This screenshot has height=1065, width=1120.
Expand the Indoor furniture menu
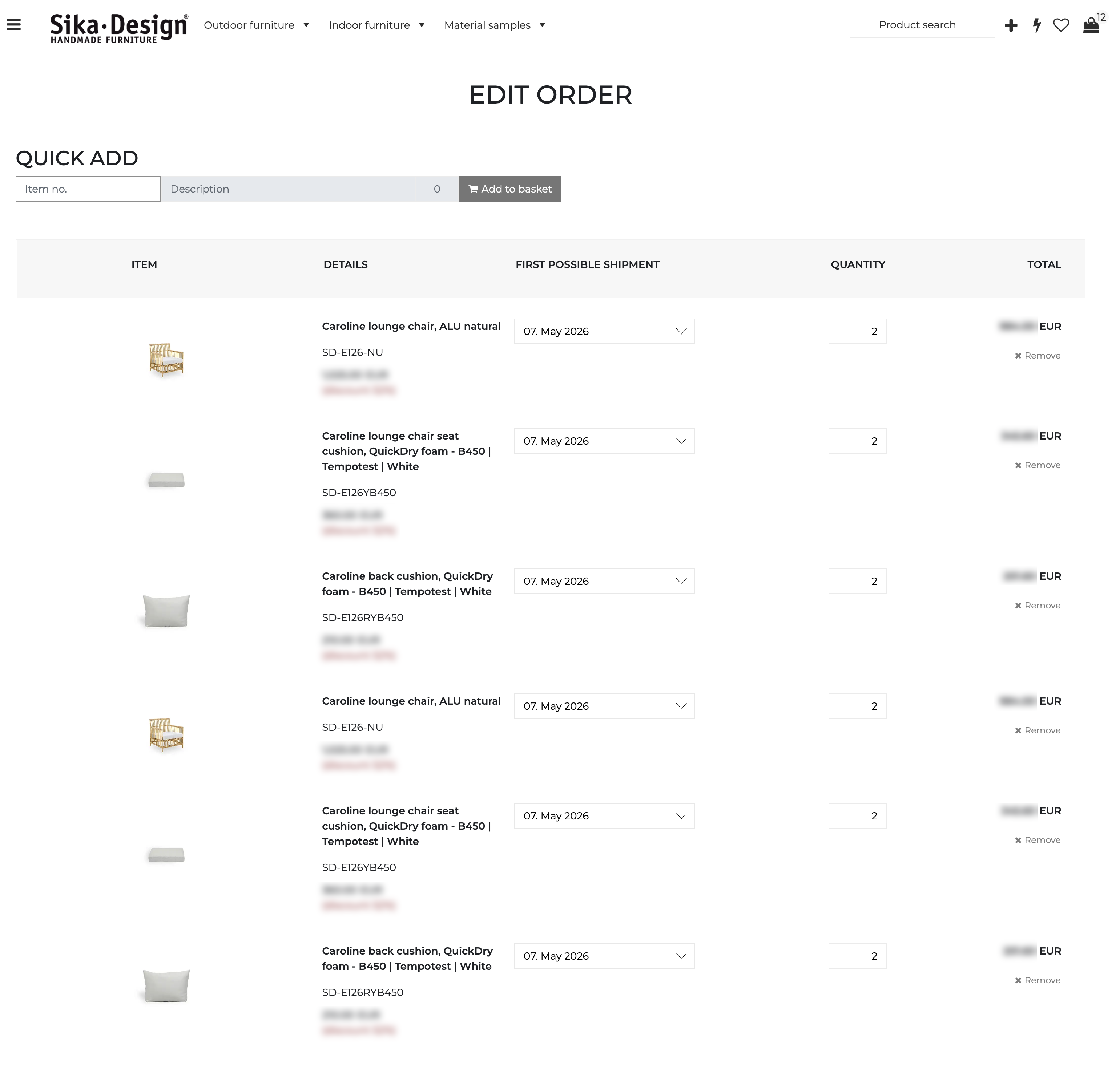pos(376,25)
